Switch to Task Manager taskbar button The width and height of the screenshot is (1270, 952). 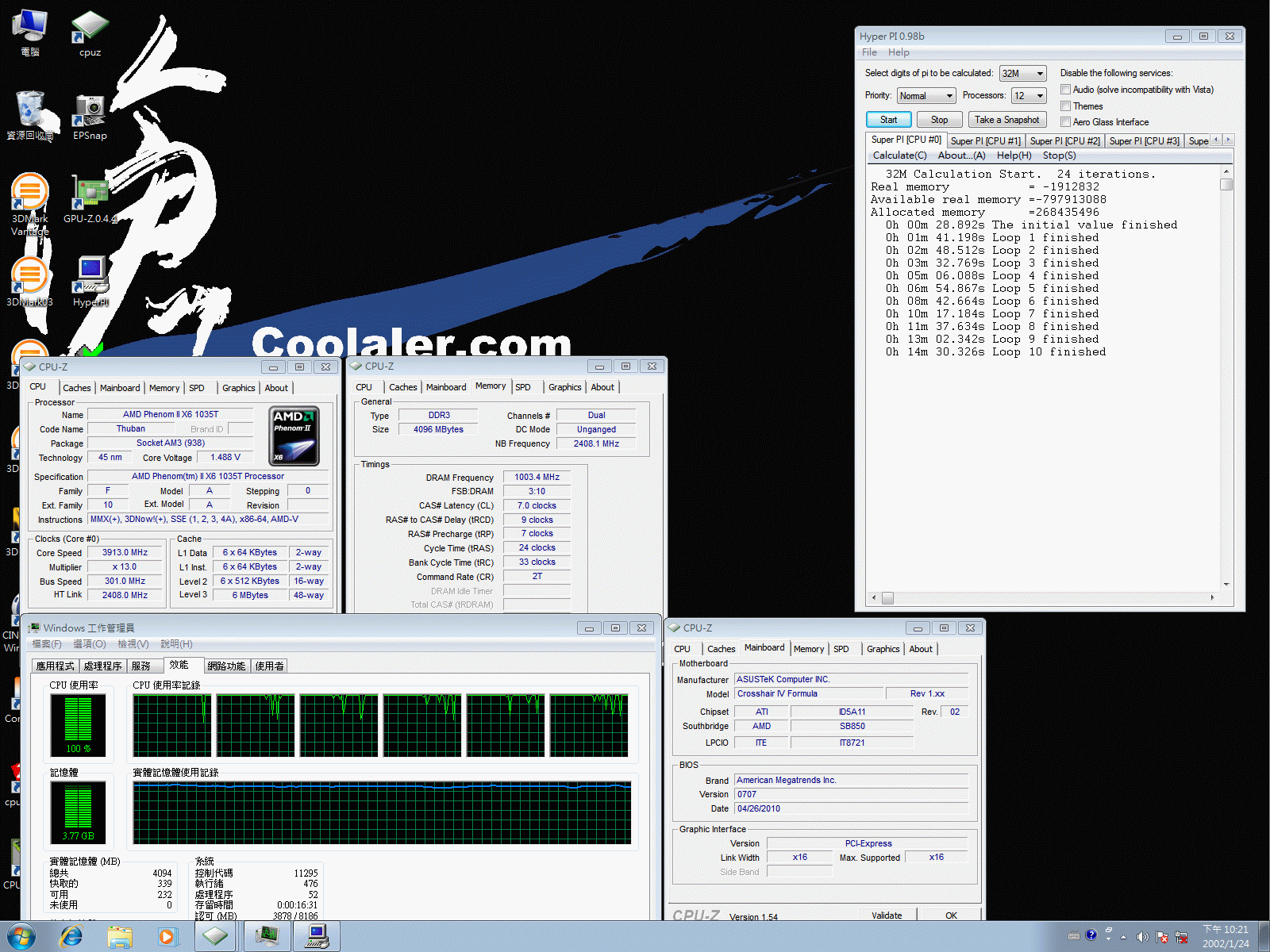coord(267,937)
